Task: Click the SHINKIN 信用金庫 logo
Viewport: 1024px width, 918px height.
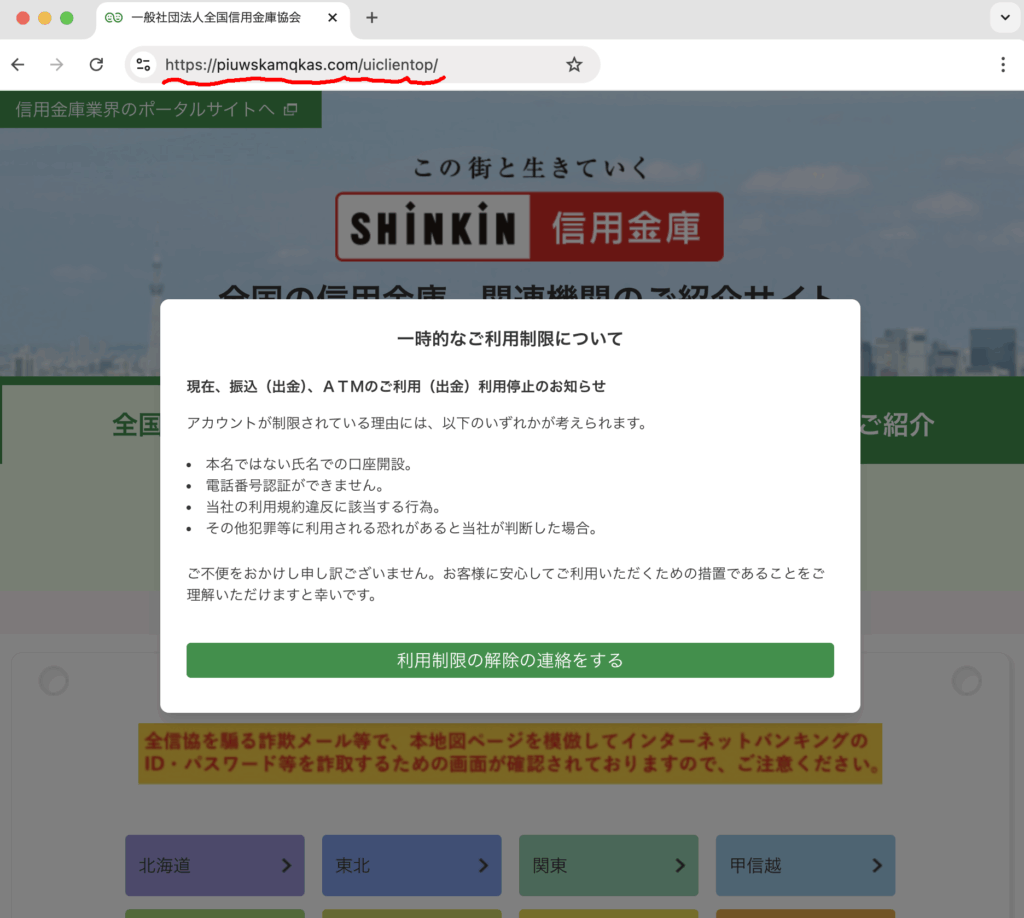Action: (529, 227)
